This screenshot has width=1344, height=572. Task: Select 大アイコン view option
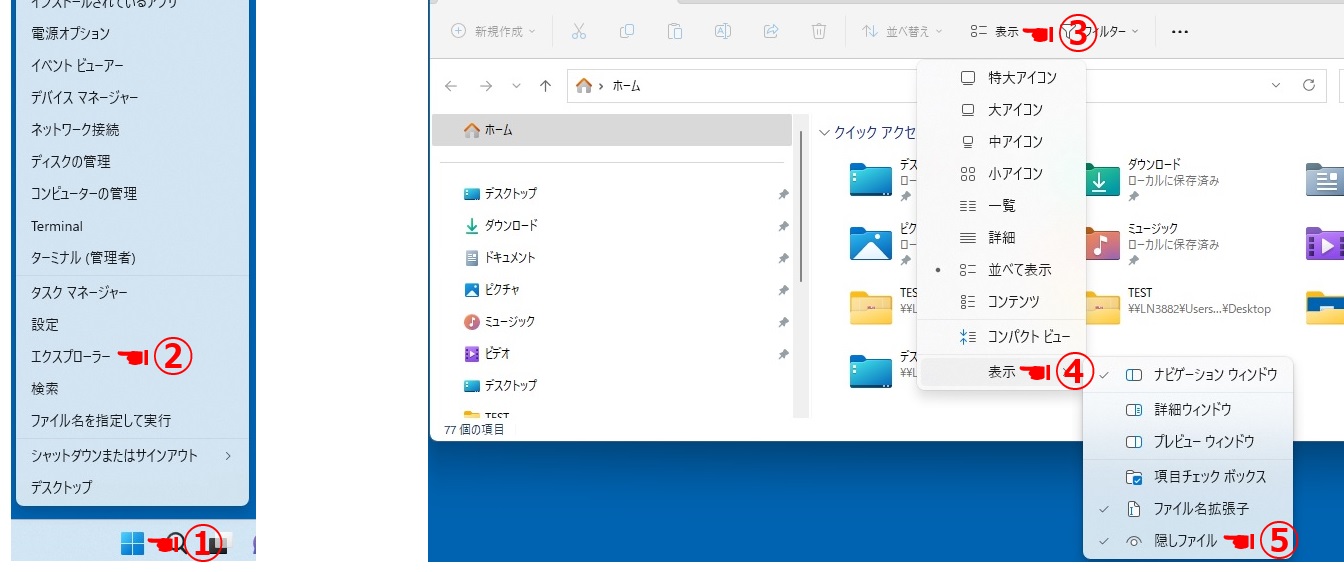coord(1001,109)
